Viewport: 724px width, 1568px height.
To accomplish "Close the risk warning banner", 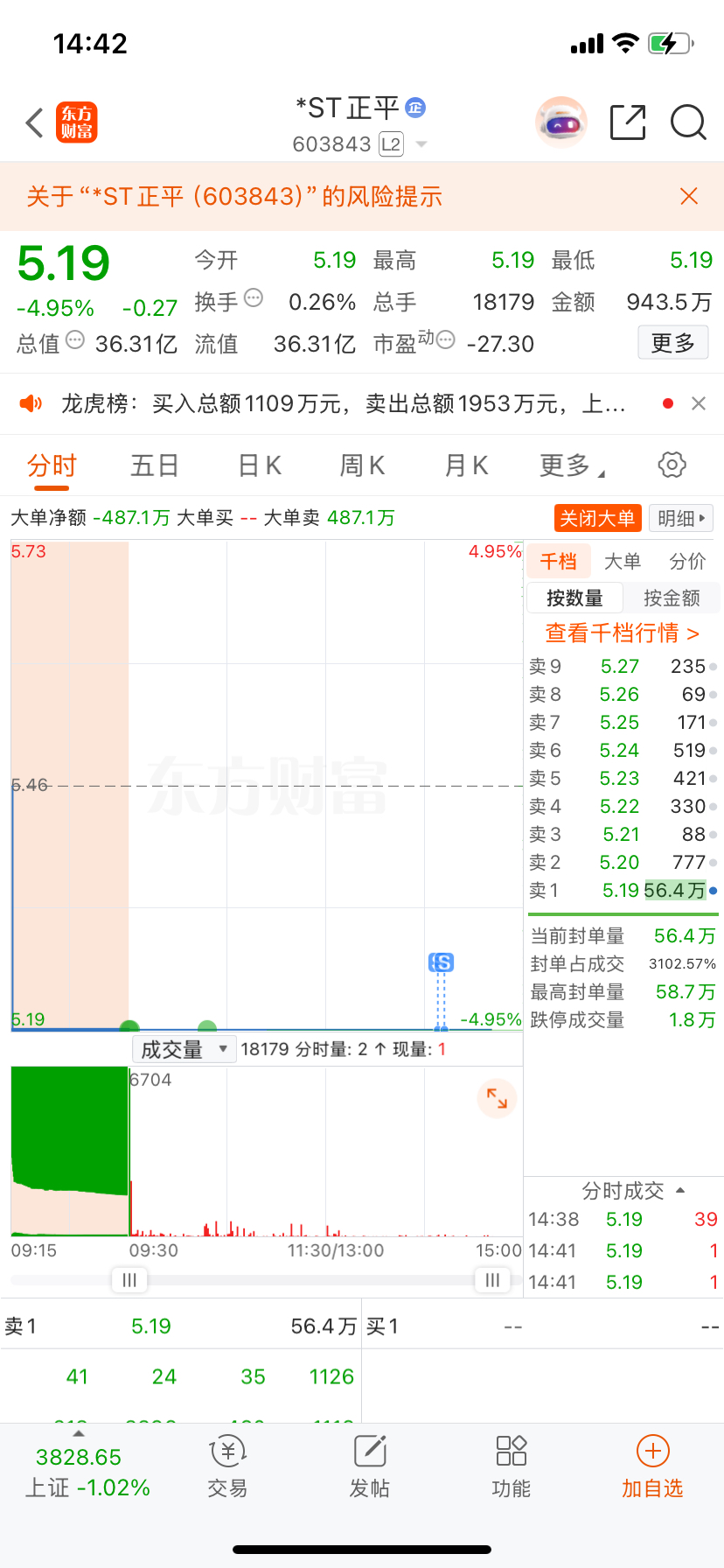I will coord(689,196).
